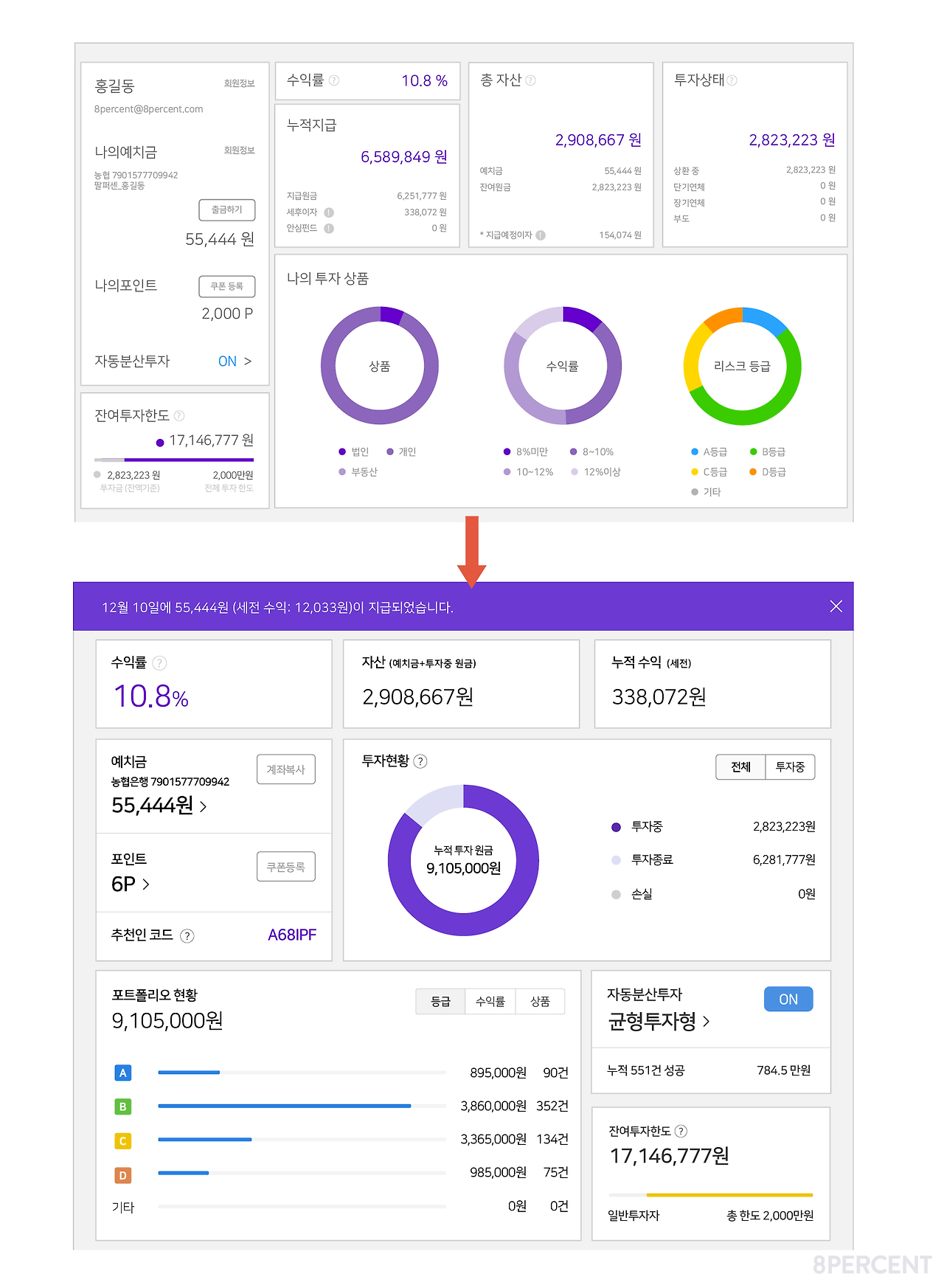Open 회원정보 link next to 나의예치금
The image size is (944, 1288).
240,150
